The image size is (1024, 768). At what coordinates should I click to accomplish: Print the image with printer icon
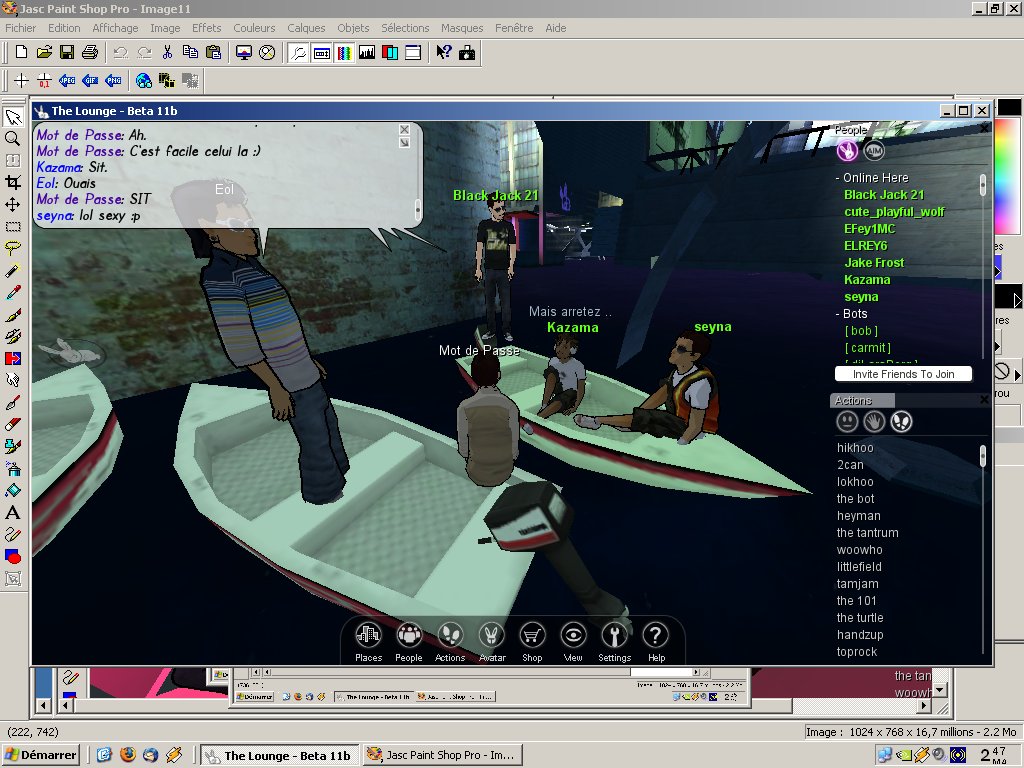tap(89, 52)
